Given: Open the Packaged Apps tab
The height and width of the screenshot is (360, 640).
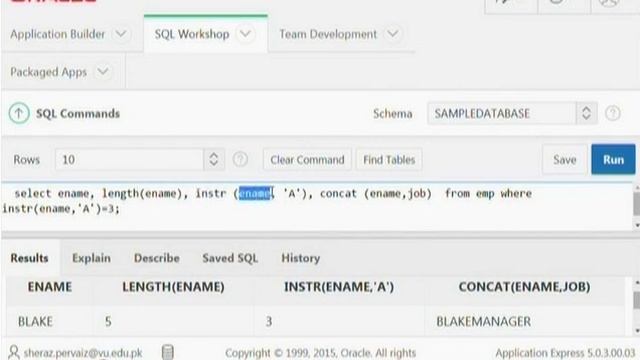Looking at the screenshot, I should pos(48,72).
